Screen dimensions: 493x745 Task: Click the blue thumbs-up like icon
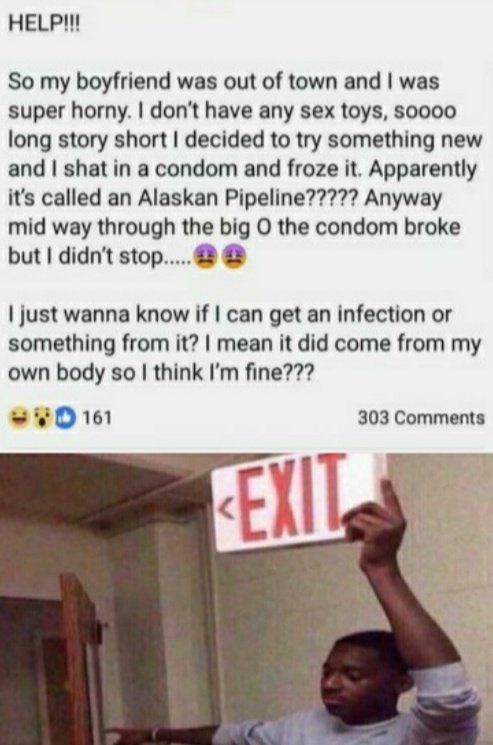pos(66,418)
